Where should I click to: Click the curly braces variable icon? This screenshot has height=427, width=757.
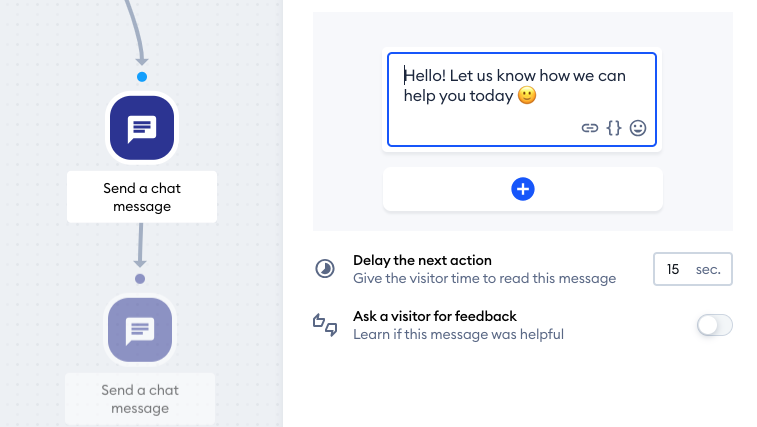click(x=614, y=128)
